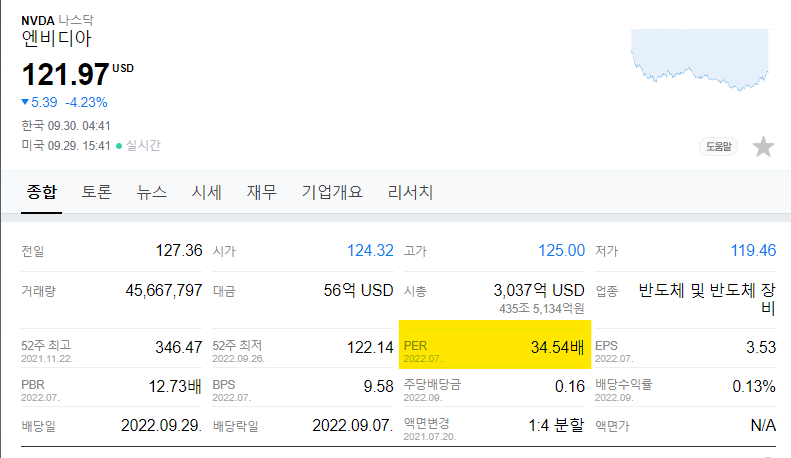Select the highlighted PER value 34.54배

point(557,347)
